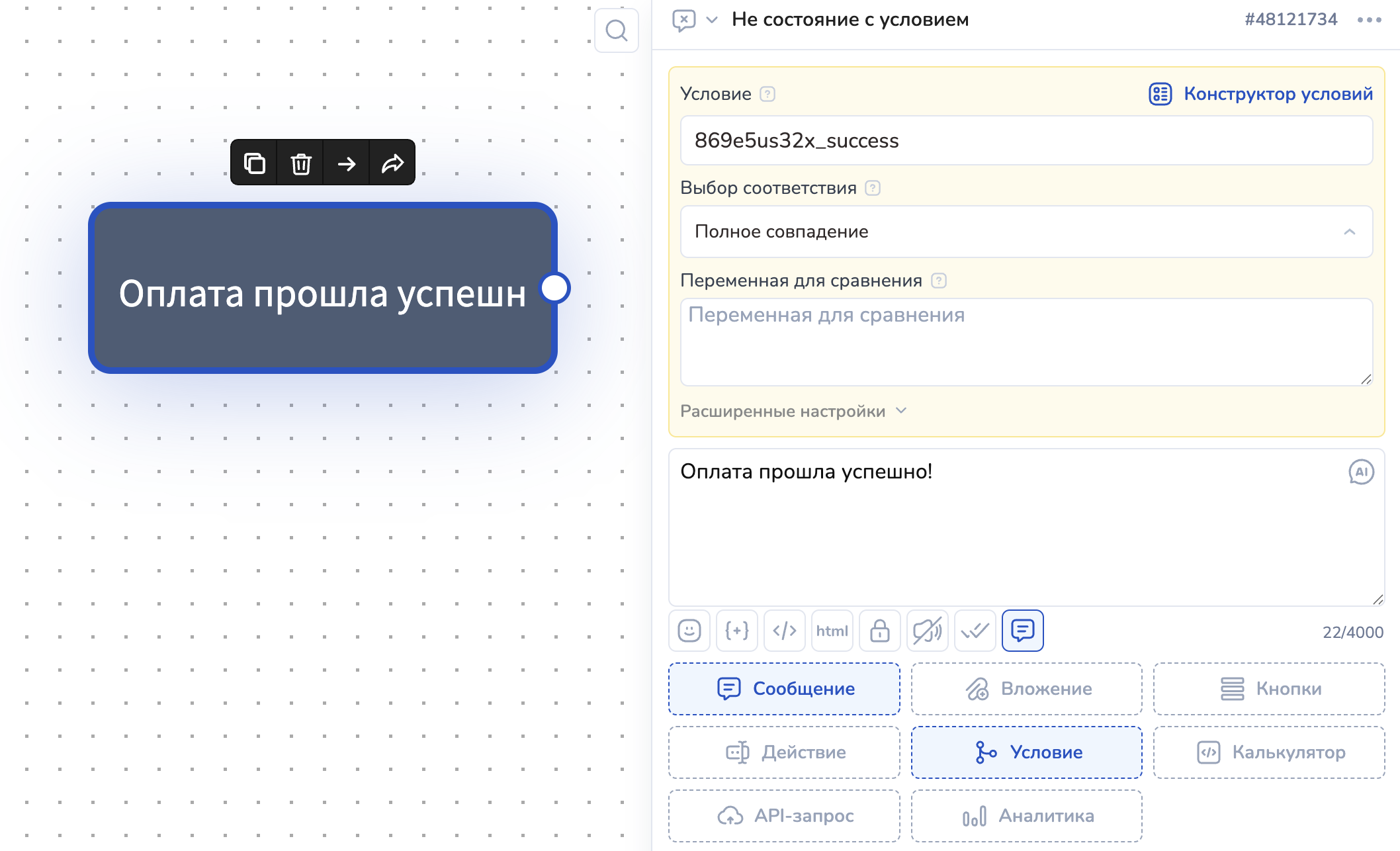
Task: Open the canvas search magnifier
Action: pos(616,30)
